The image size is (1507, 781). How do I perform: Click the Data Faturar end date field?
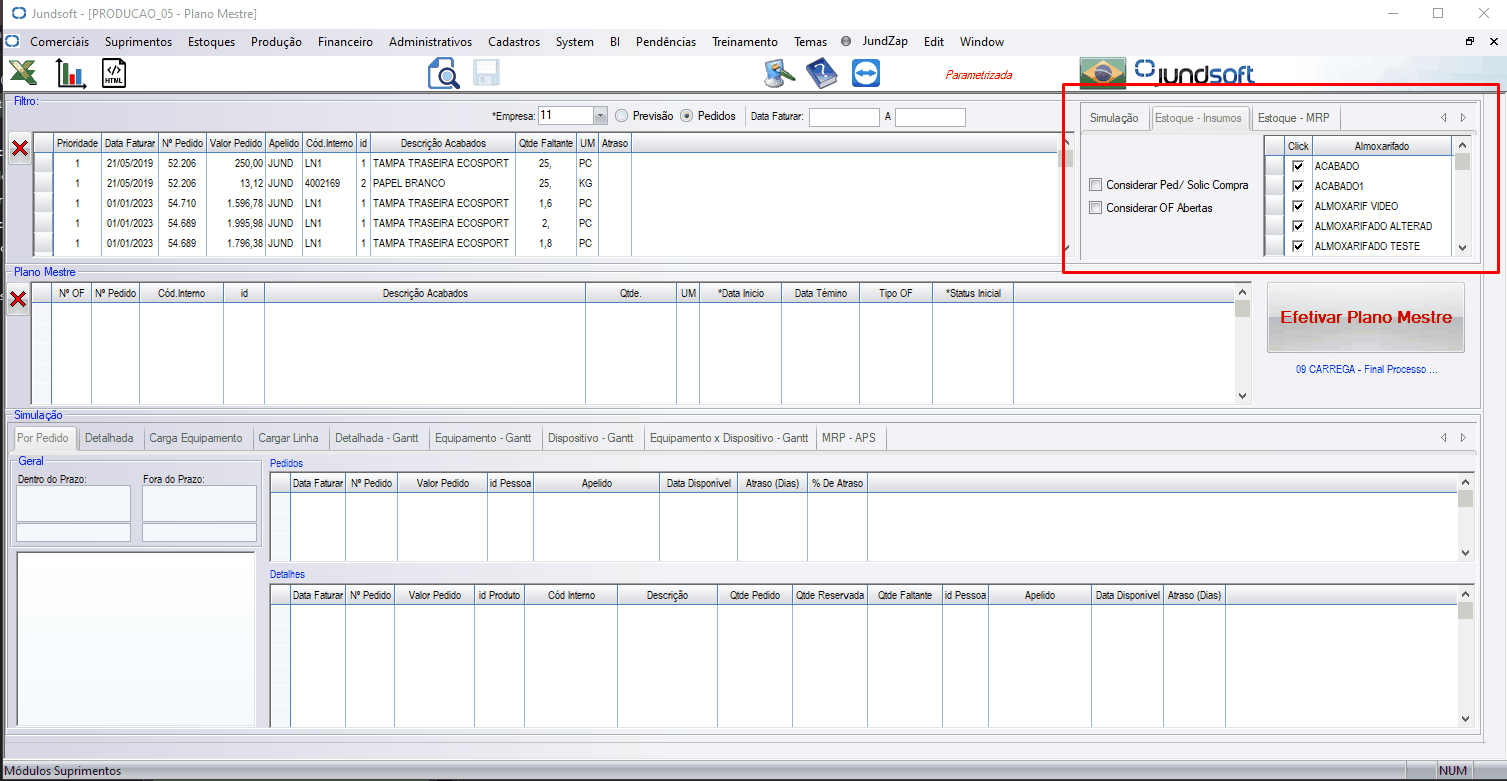click(930, 117)
